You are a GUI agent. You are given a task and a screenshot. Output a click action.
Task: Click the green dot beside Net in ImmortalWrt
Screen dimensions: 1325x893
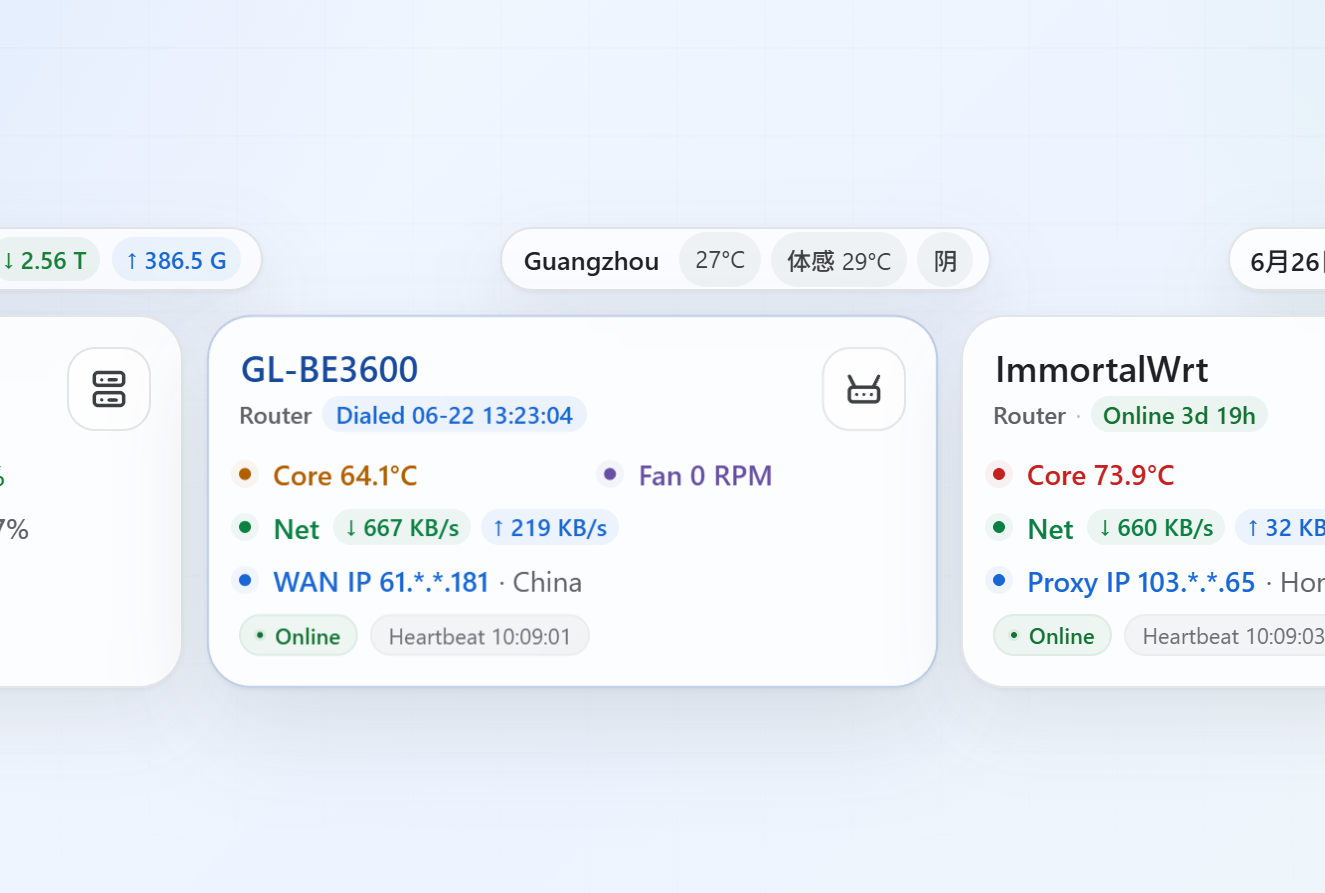[x=999, y=527]
